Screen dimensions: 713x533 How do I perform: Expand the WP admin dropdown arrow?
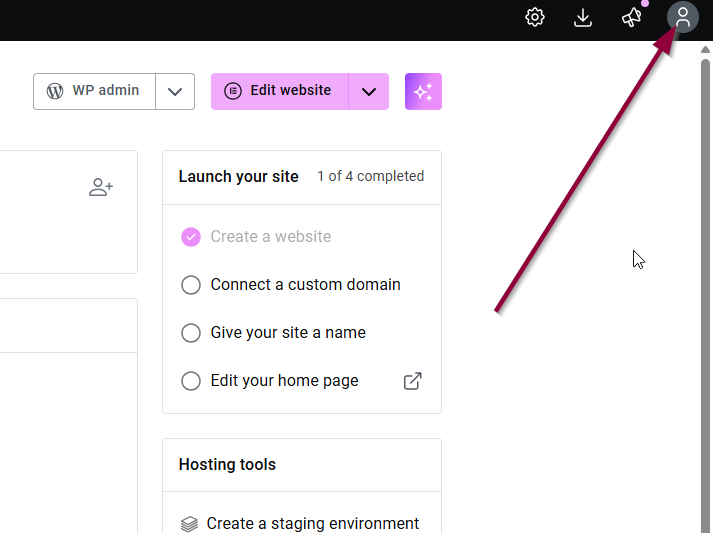tap(175, 91)
